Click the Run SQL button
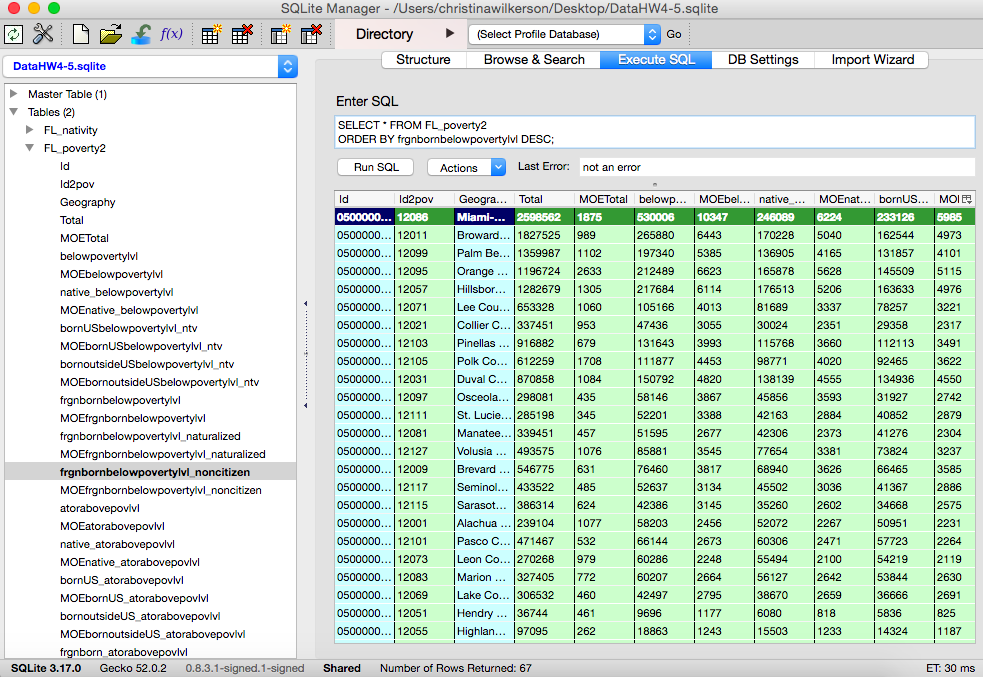Viewport: 983px width, 677px height. 376,167
